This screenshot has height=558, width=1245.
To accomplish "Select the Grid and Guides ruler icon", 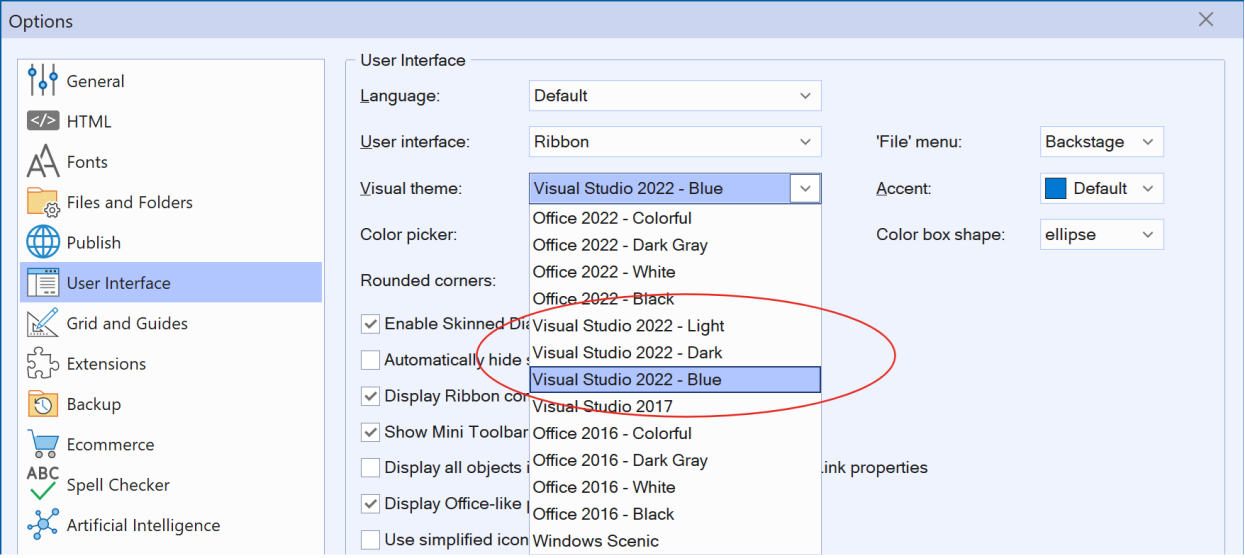I will (43, 323).
